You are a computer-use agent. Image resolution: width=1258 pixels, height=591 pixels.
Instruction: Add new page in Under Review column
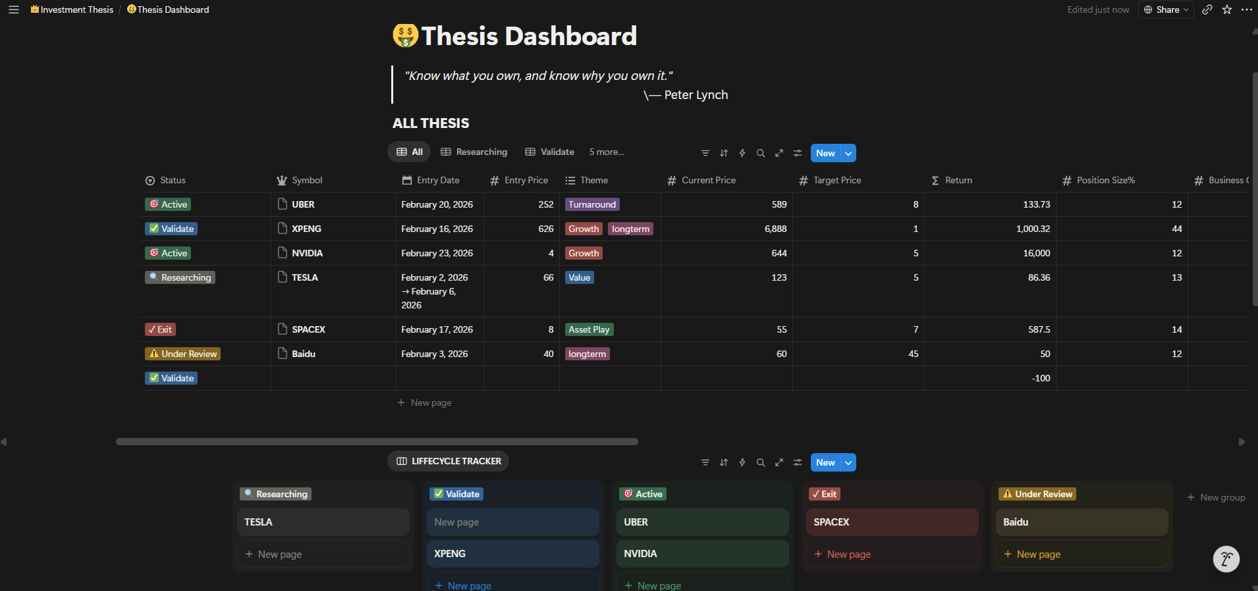coord(1082,554)
